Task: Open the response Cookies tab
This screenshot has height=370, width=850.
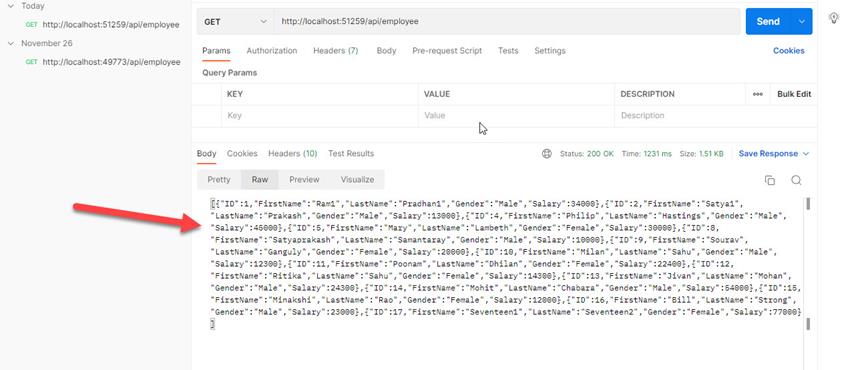Action: [242, 153]
